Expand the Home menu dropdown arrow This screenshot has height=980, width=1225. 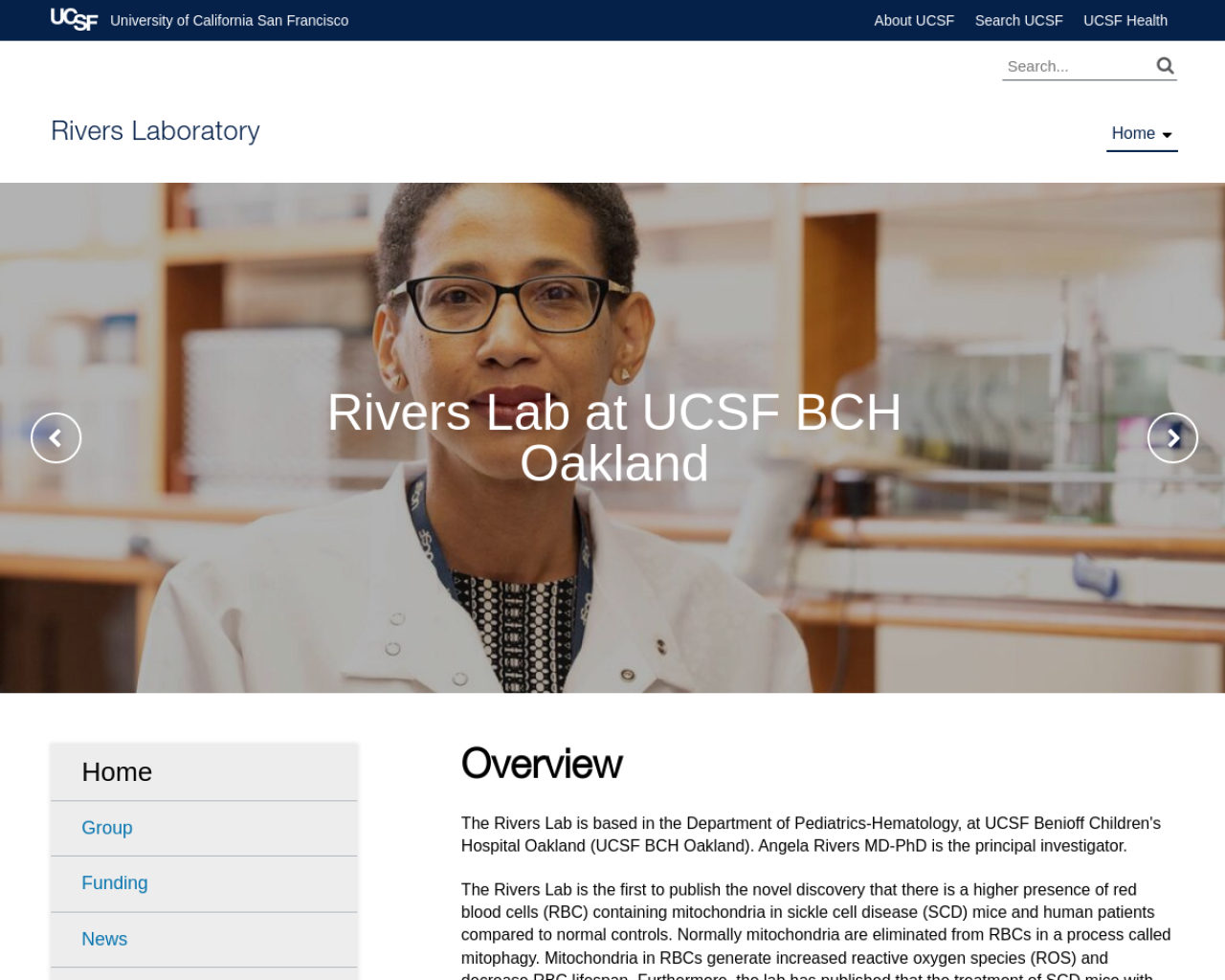pos(1167,135)
